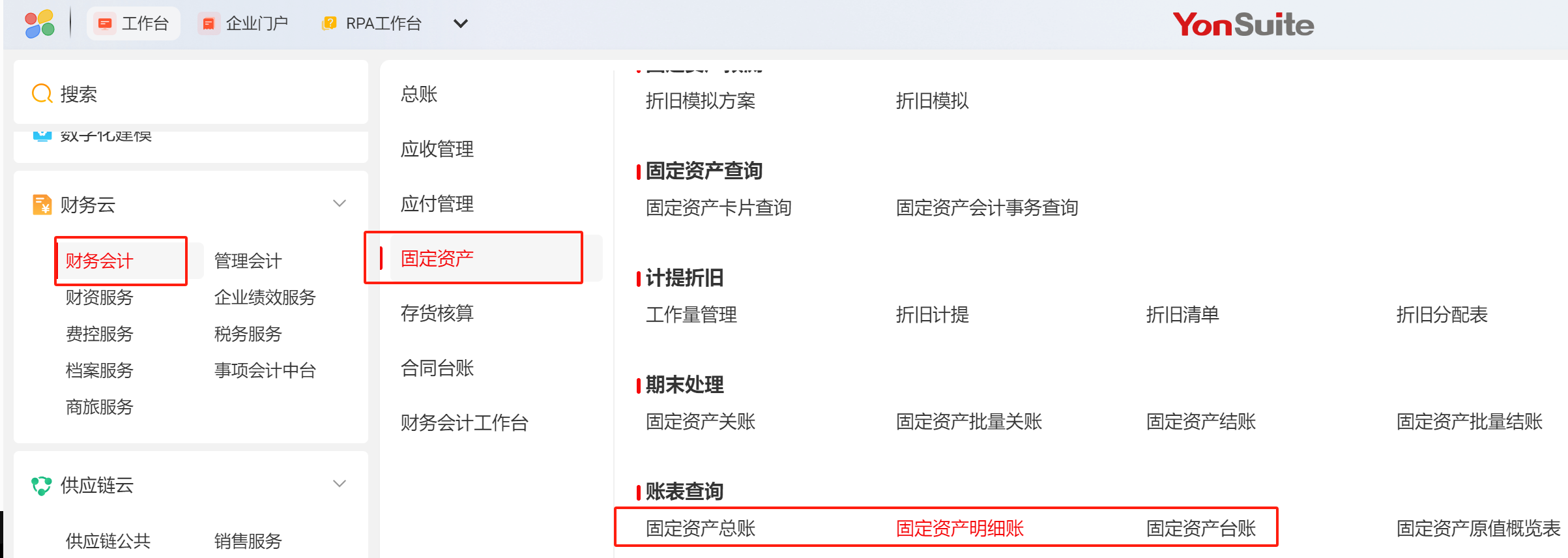This screenshot has width=1568, height=558.
Task: Open the 工作量管理 link
Action: pos(691,314)
